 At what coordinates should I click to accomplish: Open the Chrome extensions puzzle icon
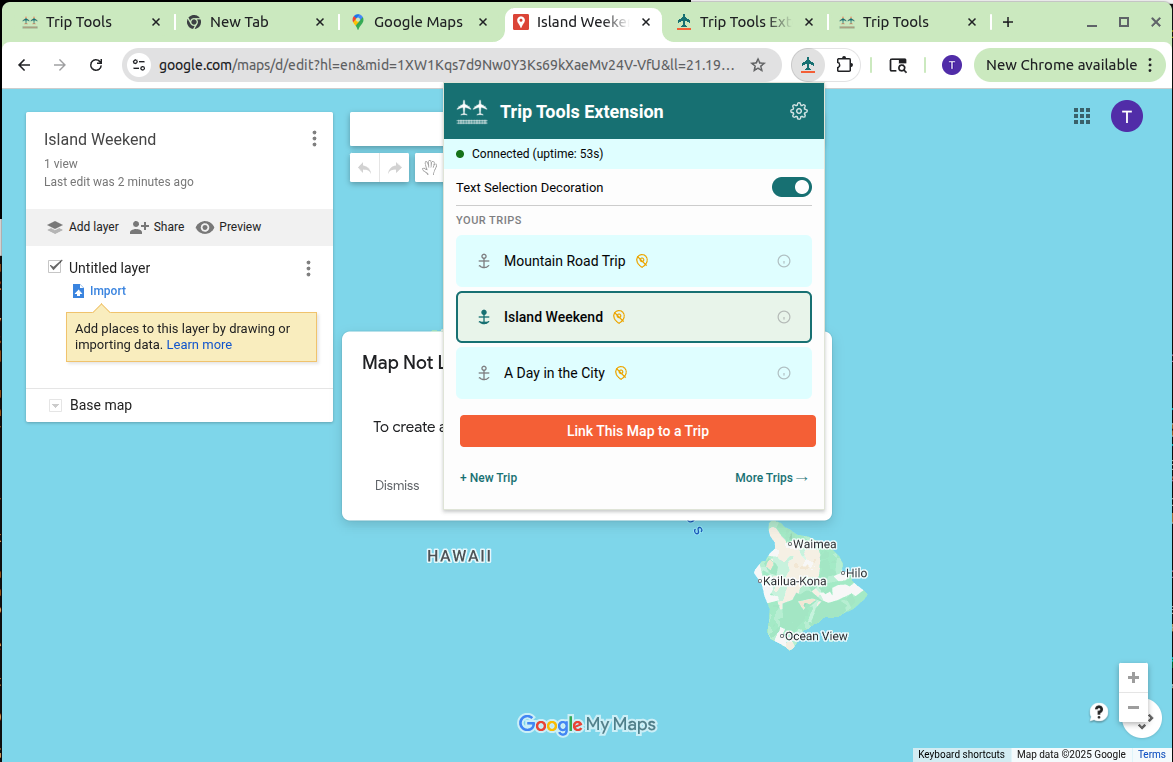pyautogui.click(x=844, y=64)
